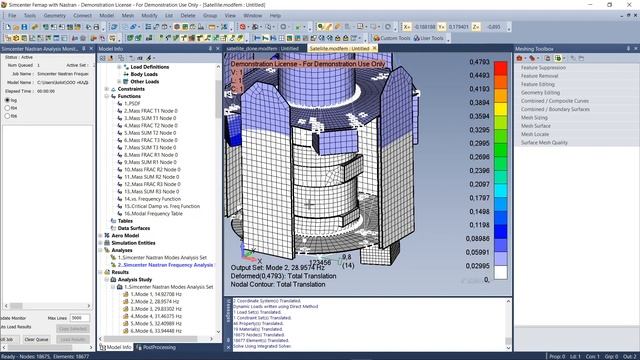
Task: Click the green icon in Meshing Toolbox toolbar
Action: click(558, 58)
